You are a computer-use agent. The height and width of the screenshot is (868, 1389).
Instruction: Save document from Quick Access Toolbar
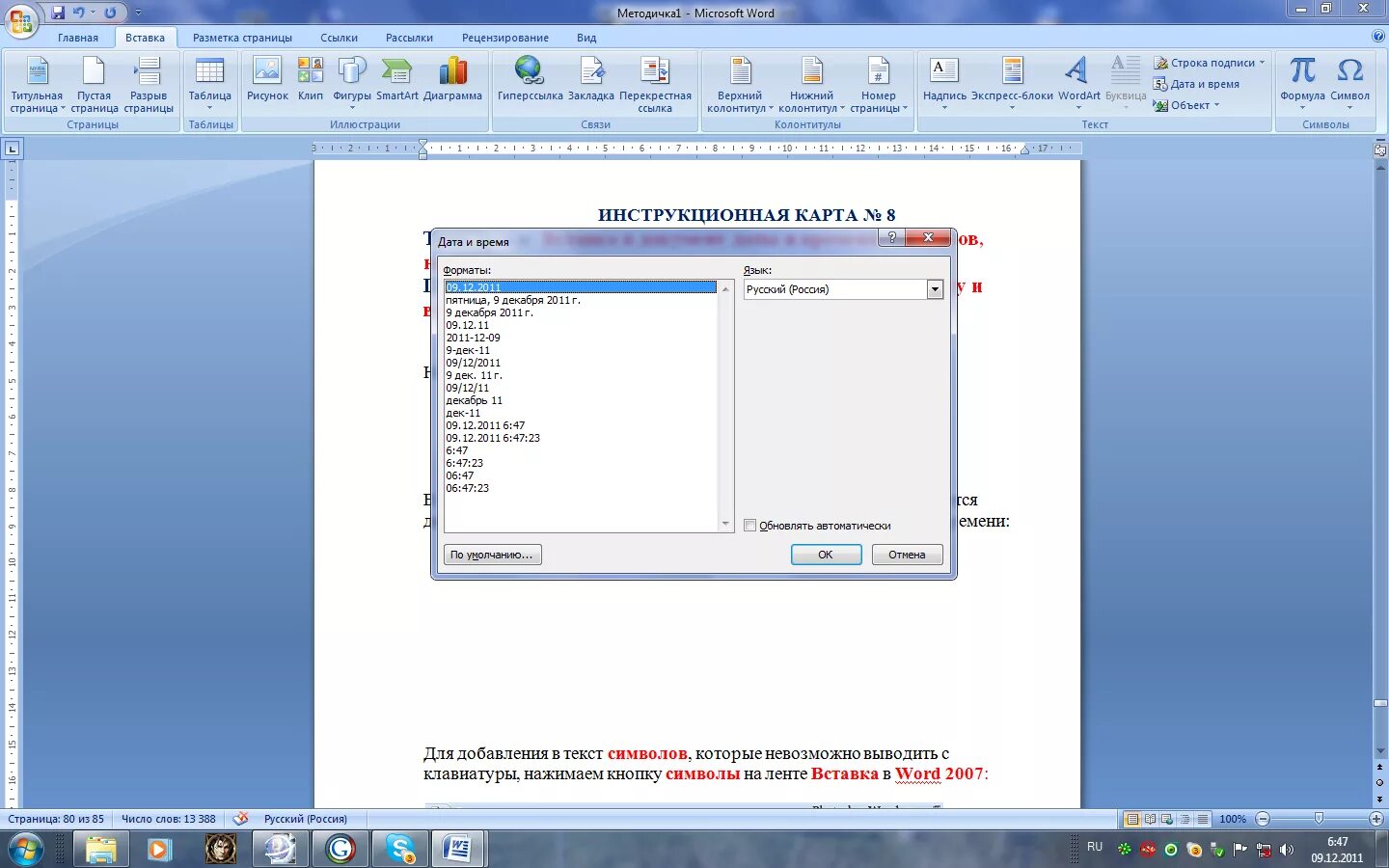(x=58, y=13)
